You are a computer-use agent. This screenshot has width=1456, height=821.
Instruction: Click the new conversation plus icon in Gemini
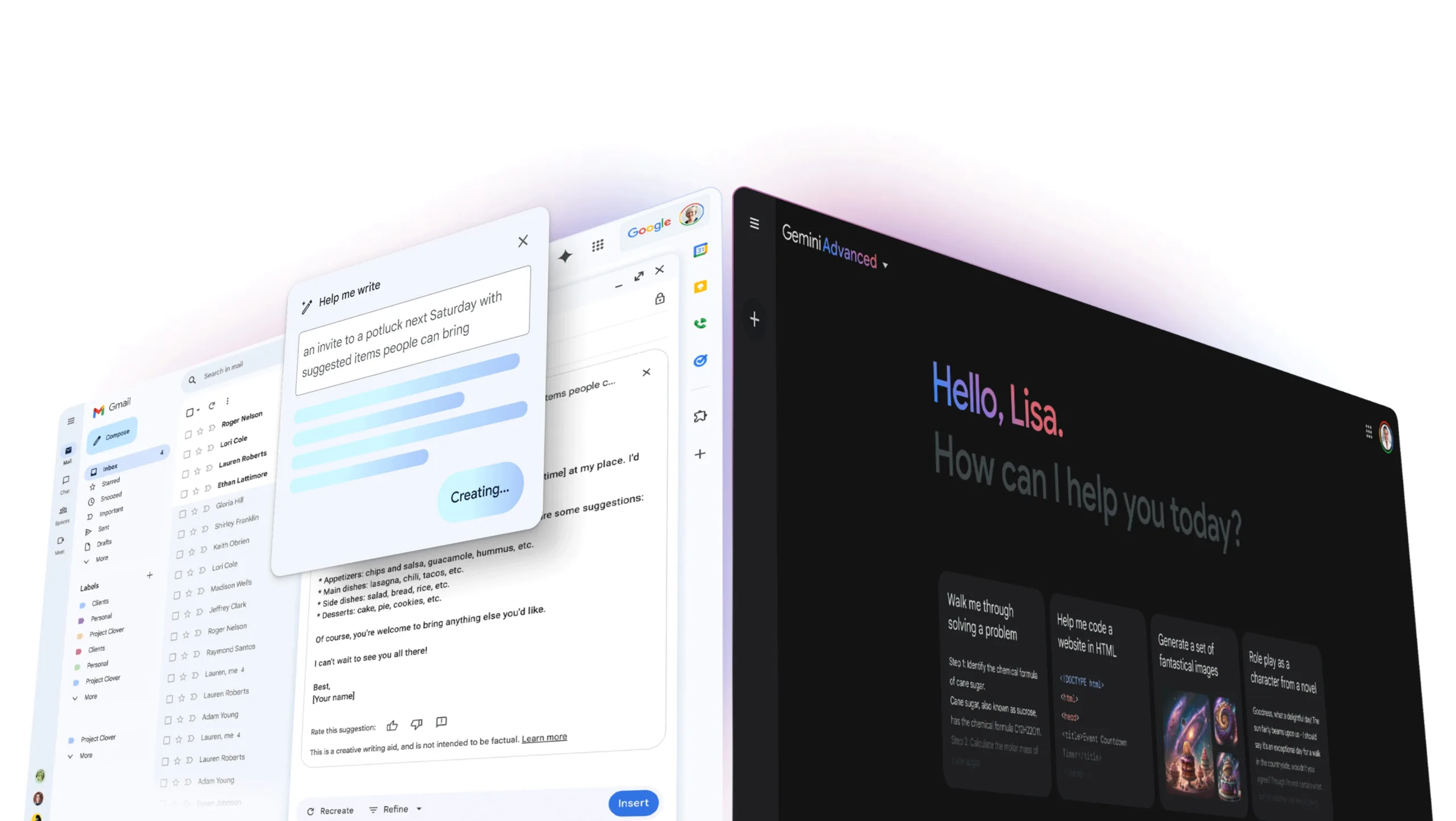[x=755, y=318]
